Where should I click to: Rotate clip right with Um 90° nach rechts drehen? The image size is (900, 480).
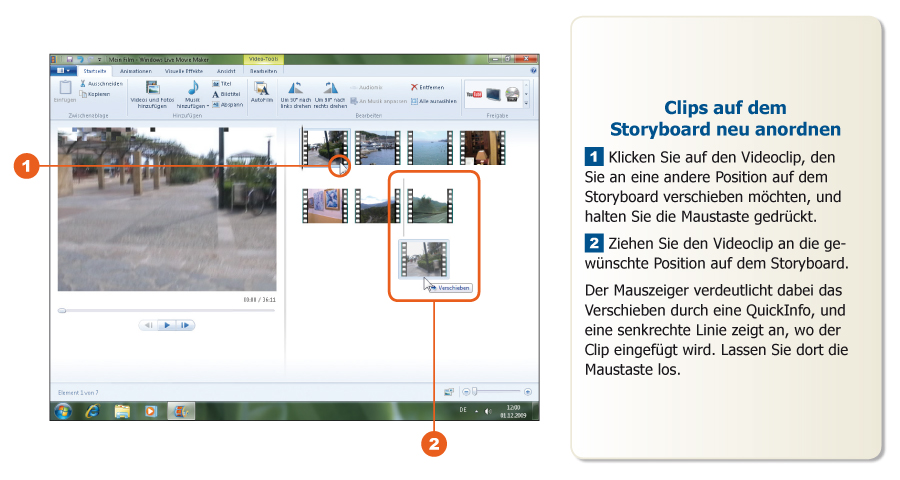330,92
